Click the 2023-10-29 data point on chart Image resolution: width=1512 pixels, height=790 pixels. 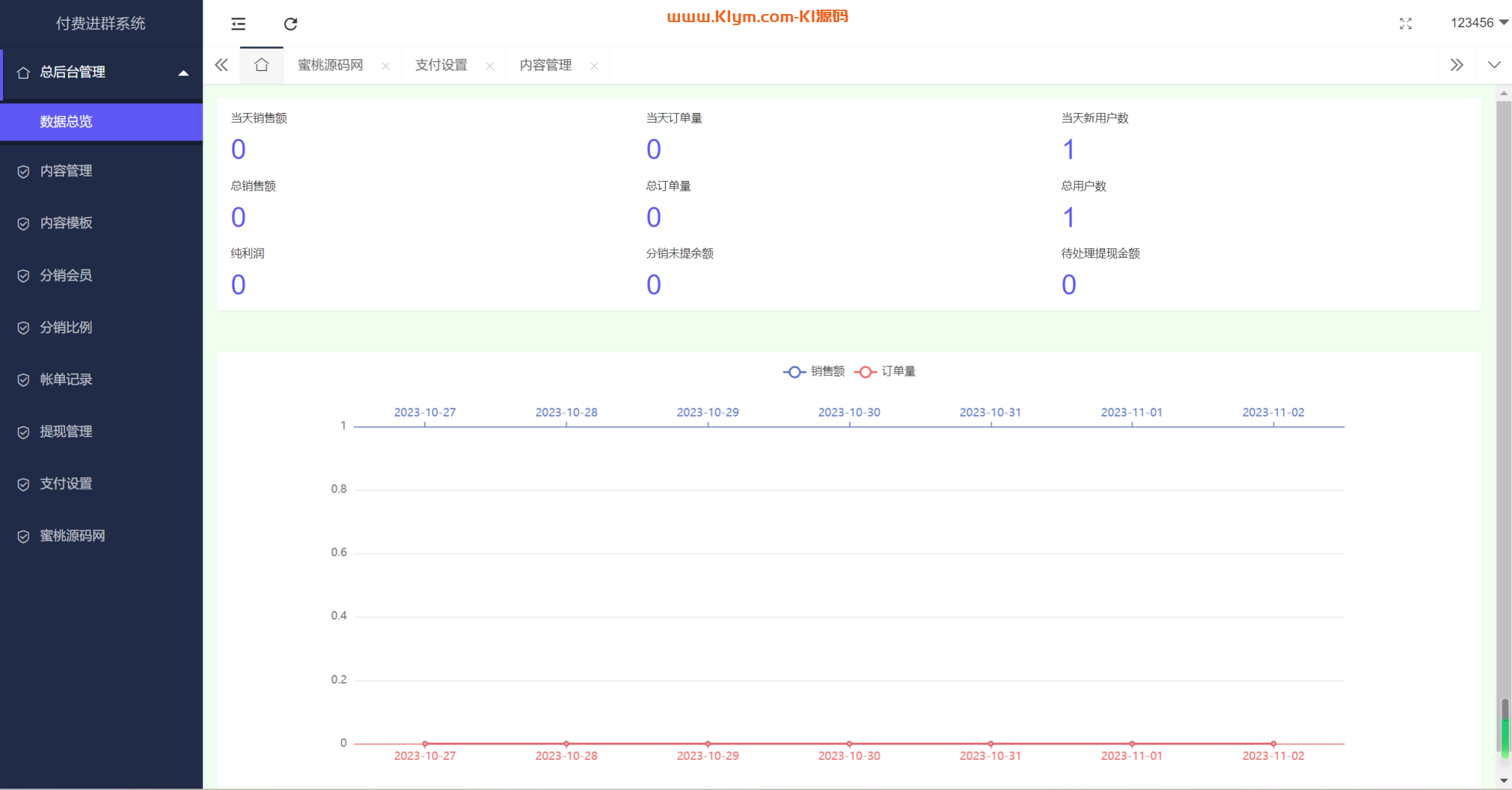pyautogui.click(x=708, y=743)
